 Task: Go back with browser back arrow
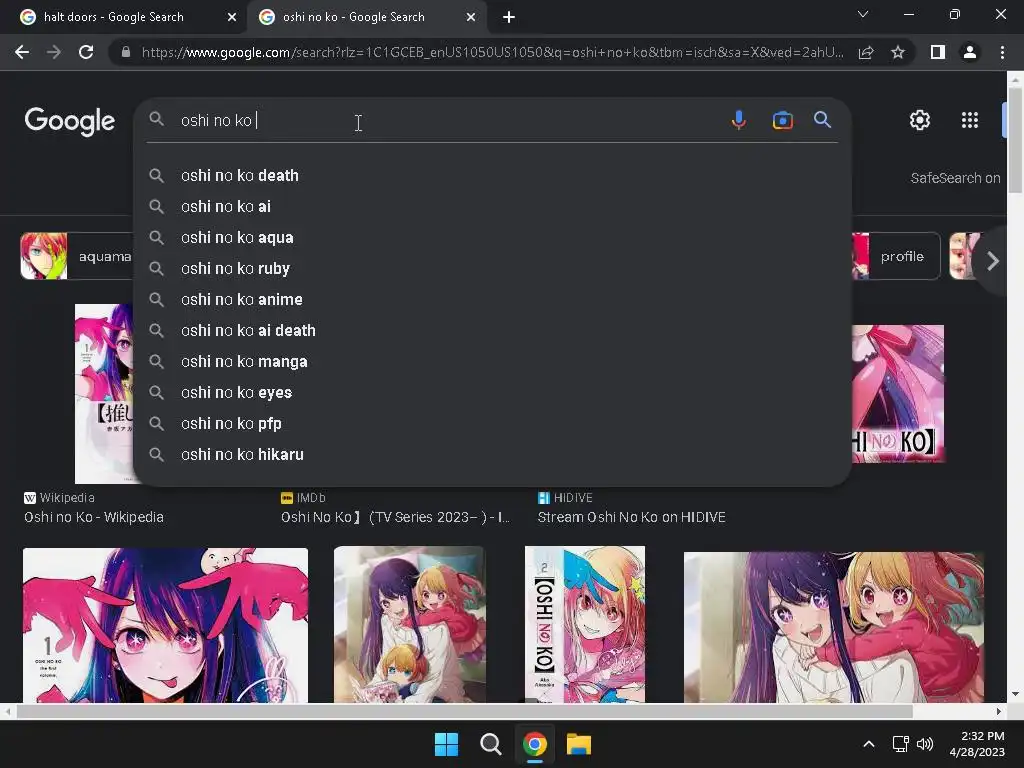22,52
